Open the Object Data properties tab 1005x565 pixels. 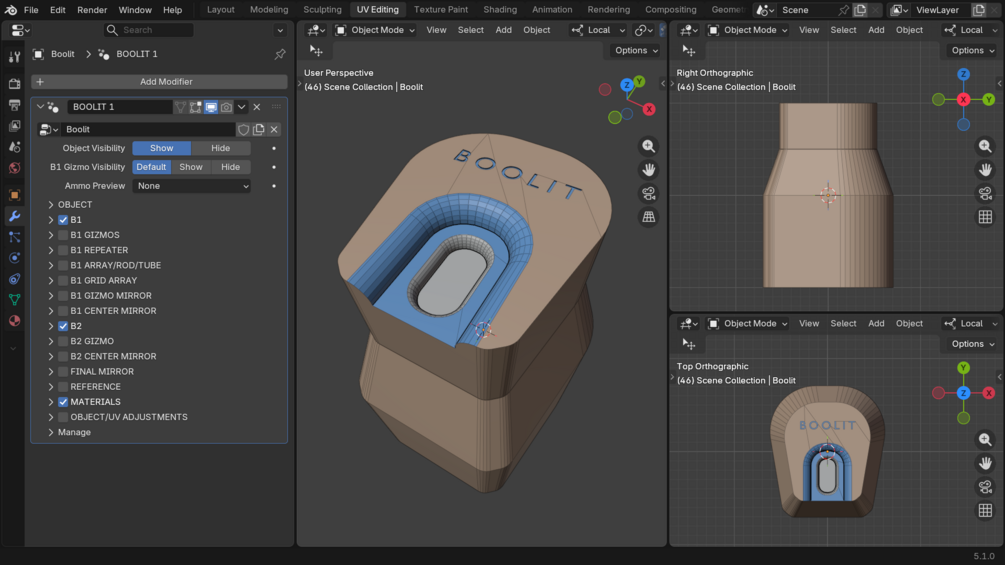tap(14, 299)
